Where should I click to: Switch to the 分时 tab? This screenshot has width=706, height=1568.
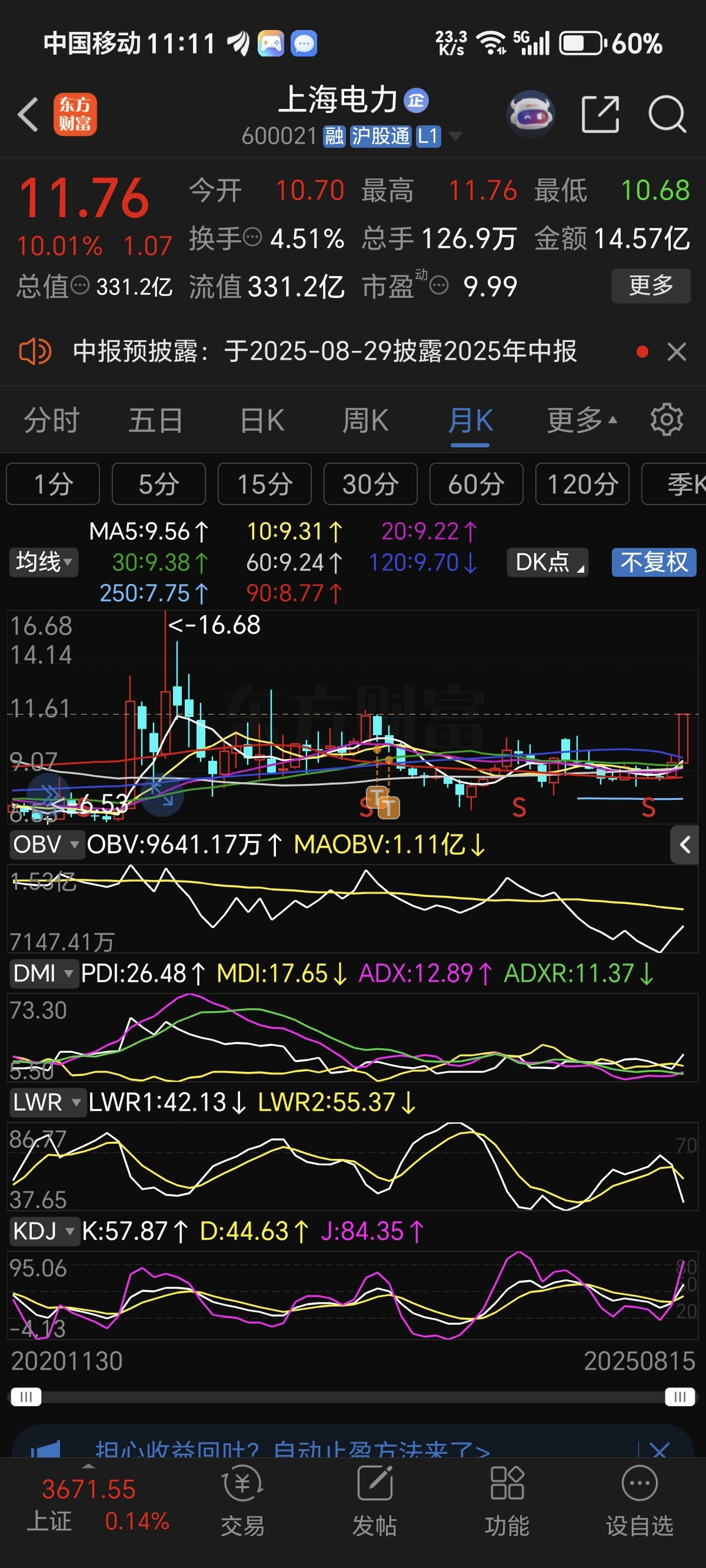pos(52,420)
